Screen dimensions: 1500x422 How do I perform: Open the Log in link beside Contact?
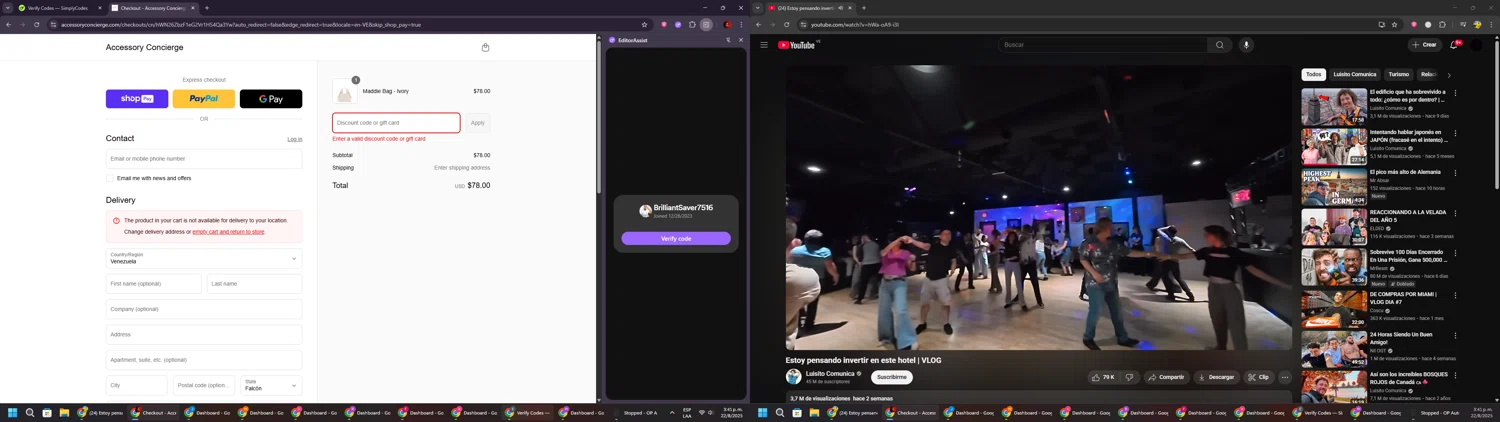[x=295, y=139]
